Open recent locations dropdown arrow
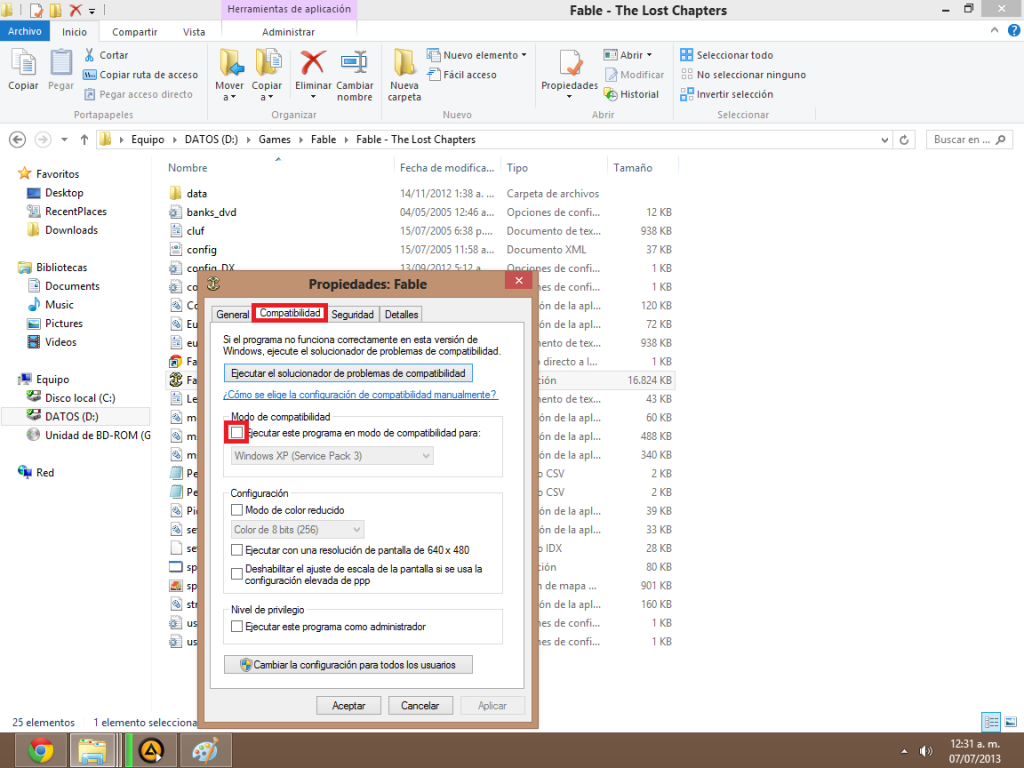Viewport: 1024px width, 768px height. point(64,140)
